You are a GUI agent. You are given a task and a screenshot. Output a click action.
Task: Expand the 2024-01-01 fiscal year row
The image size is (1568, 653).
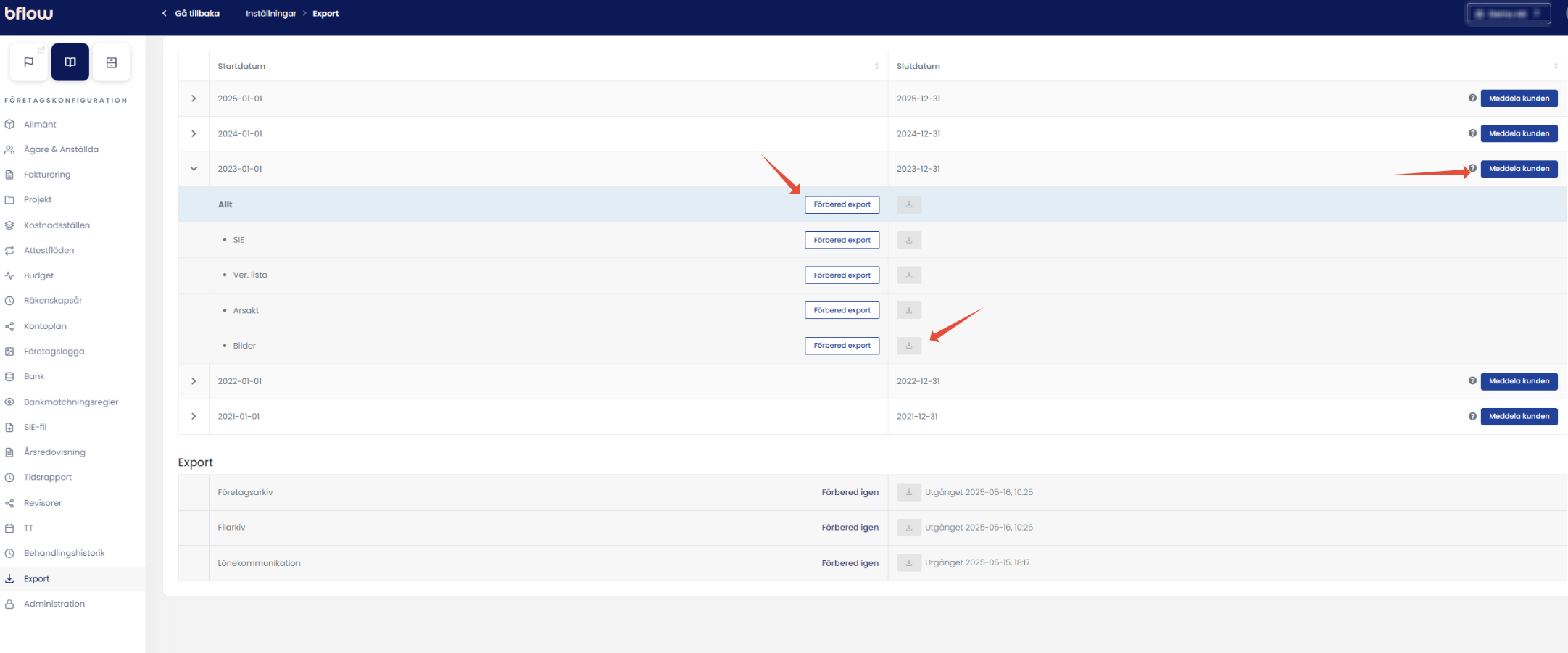click(x=194, y=133)
